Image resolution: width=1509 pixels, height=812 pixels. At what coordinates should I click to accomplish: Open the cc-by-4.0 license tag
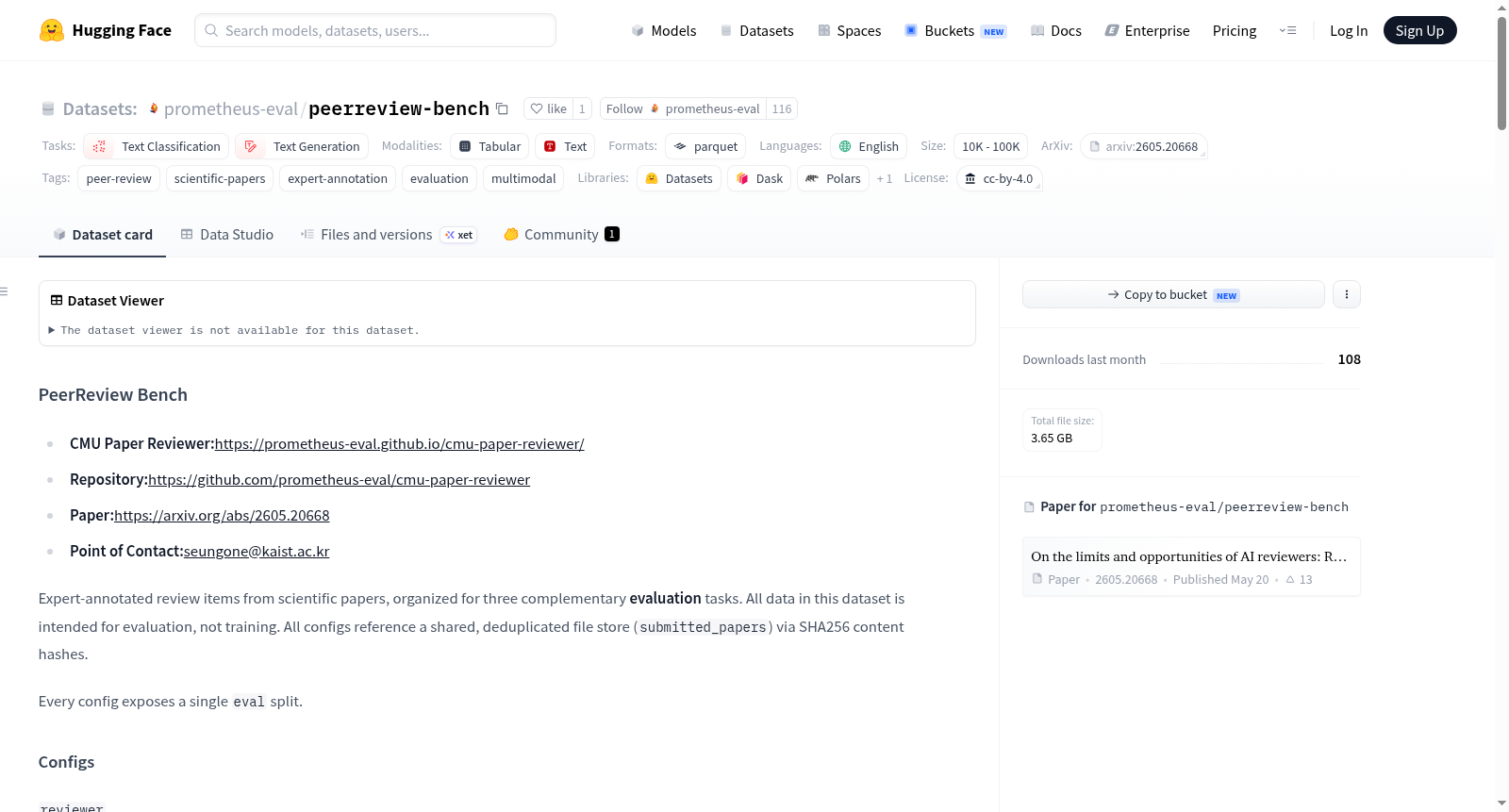pyautogui.click(x=1000, y=178)
